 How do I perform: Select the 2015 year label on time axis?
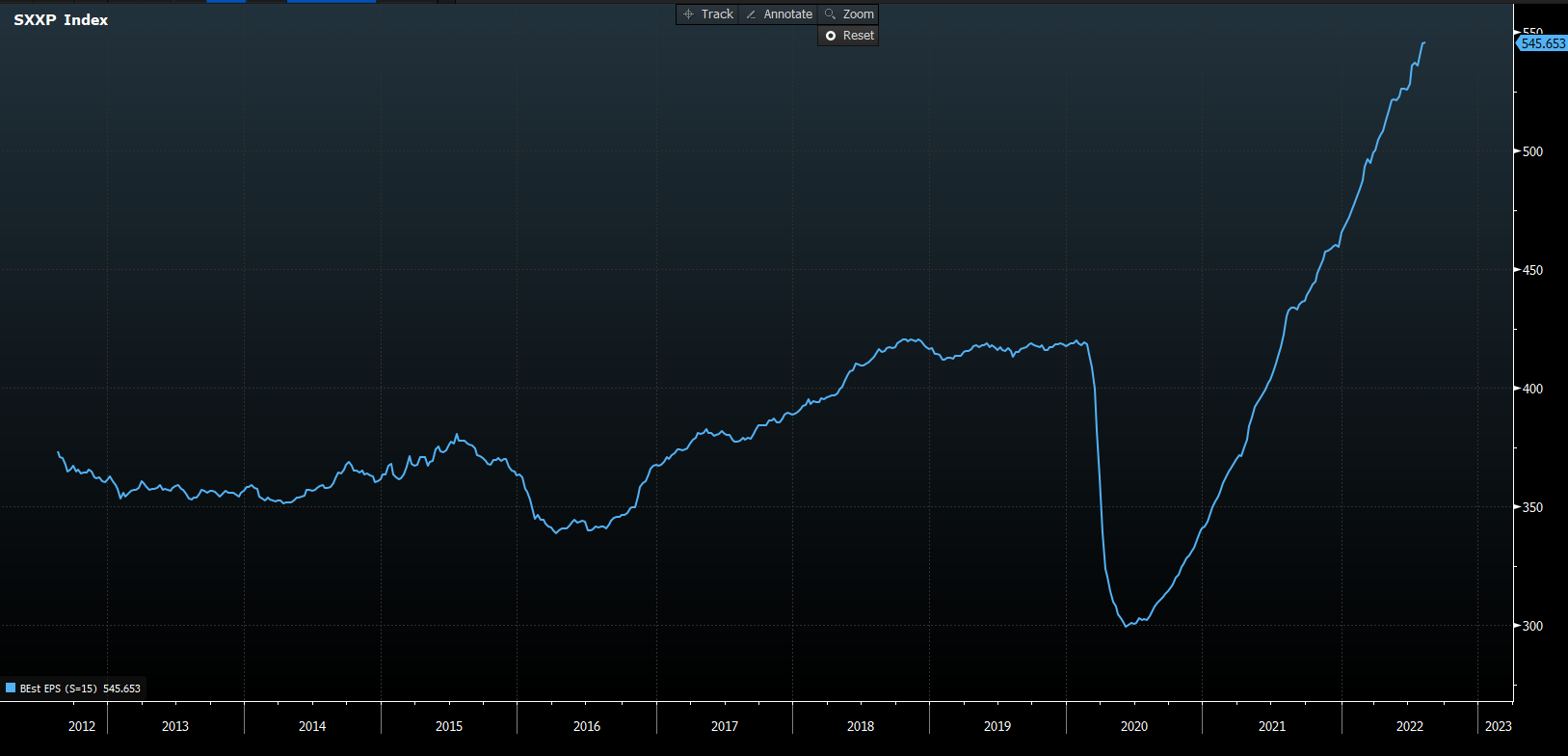tap(449, 726)
